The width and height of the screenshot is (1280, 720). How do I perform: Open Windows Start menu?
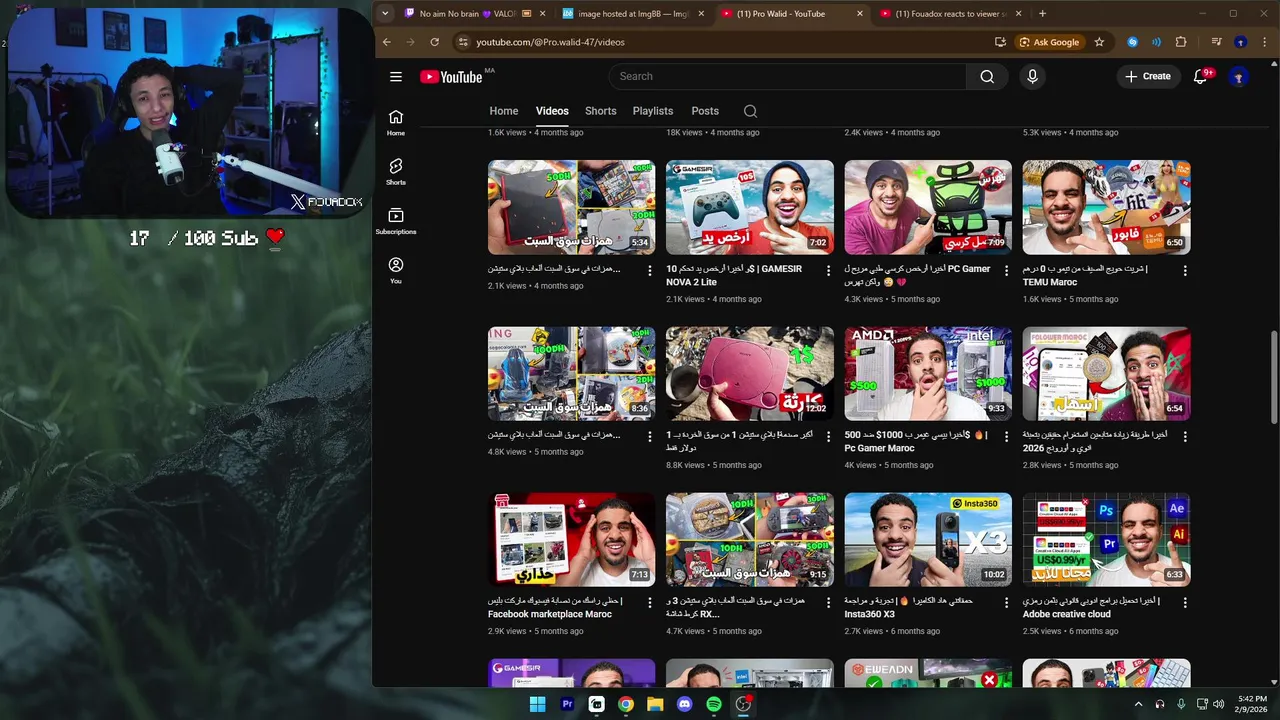(537, 704)
